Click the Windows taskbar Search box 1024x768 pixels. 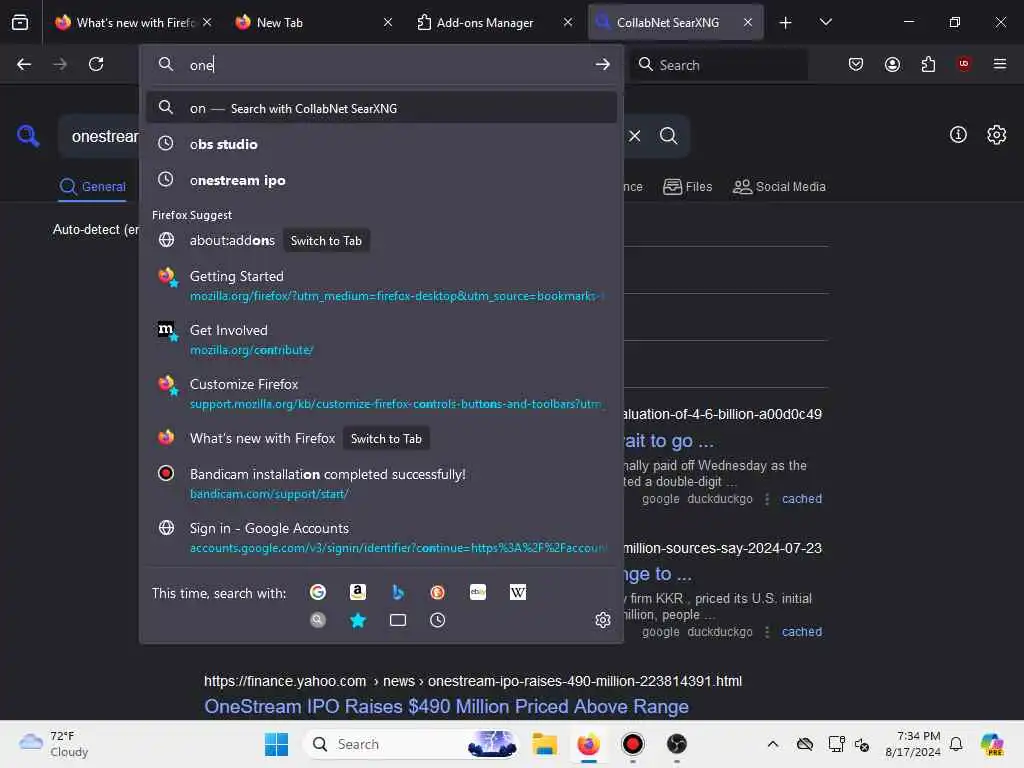point(411,744)
